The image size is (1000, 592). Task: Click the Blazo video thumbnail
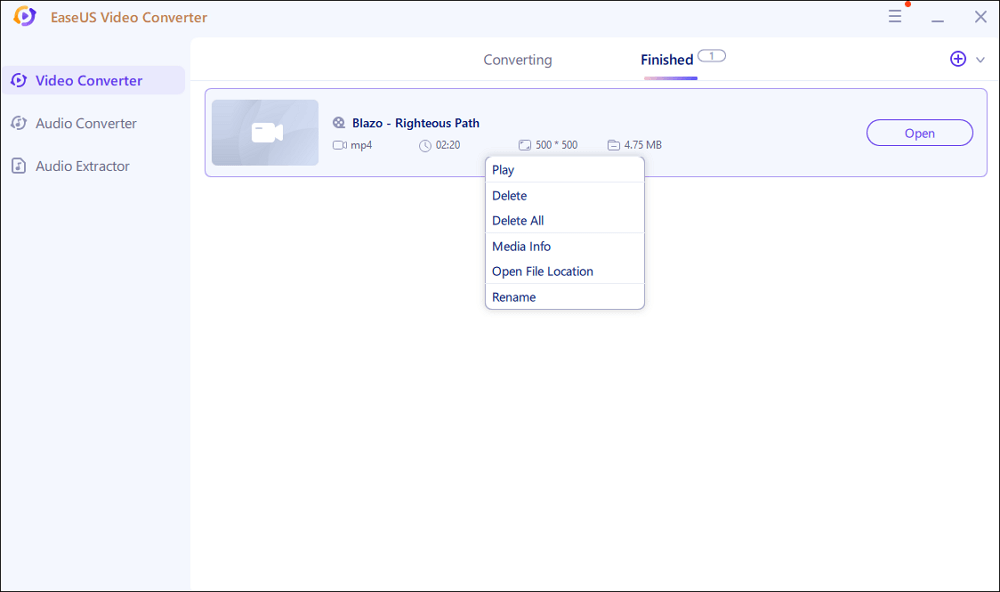coord(265,132)
